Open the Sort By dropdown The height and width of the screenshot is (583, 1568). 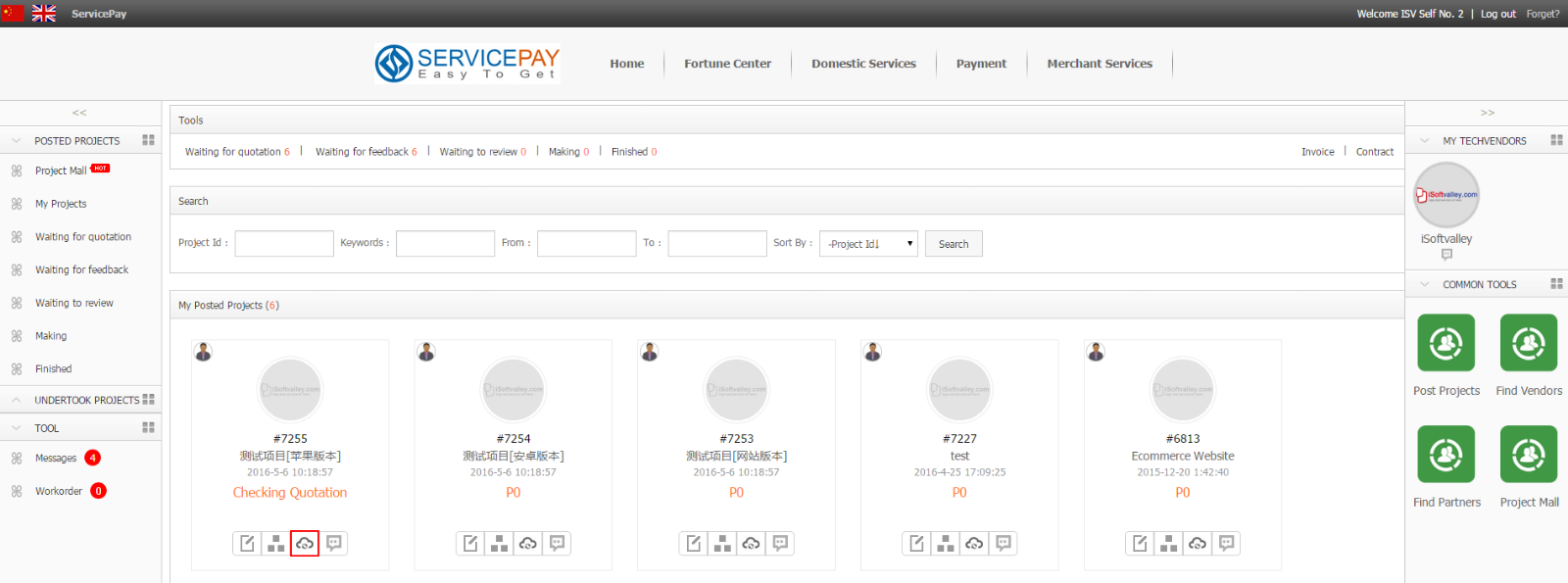tap(868, 244)
